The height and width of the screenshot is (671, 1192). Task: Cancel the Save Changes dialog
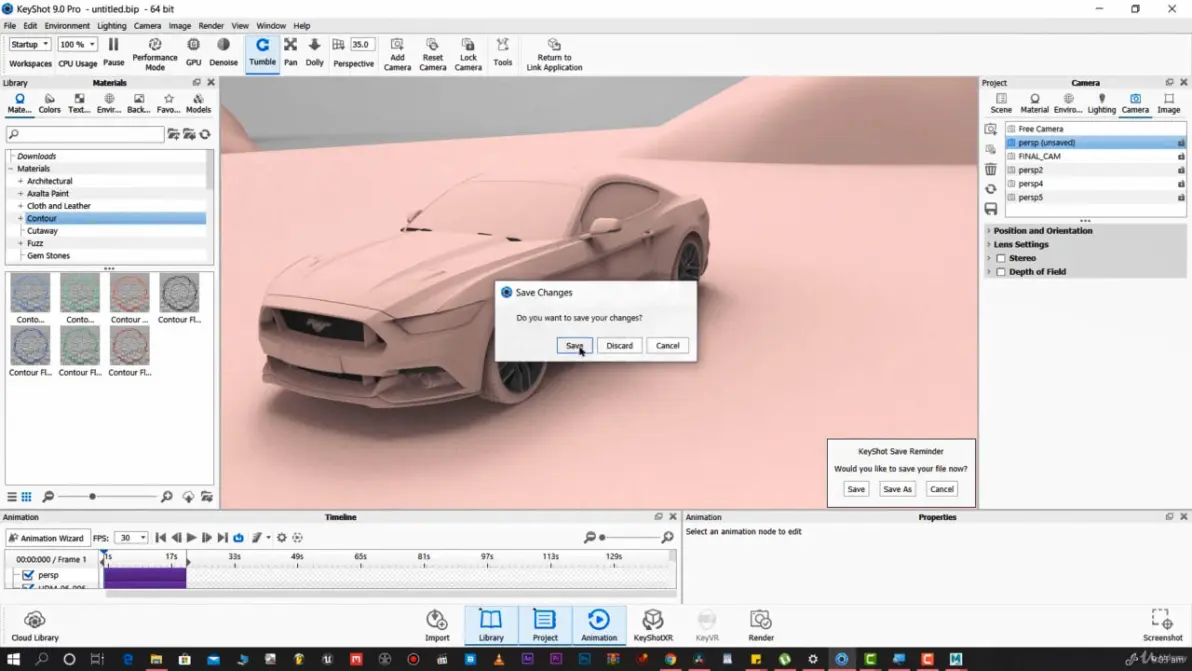(667, 346)
